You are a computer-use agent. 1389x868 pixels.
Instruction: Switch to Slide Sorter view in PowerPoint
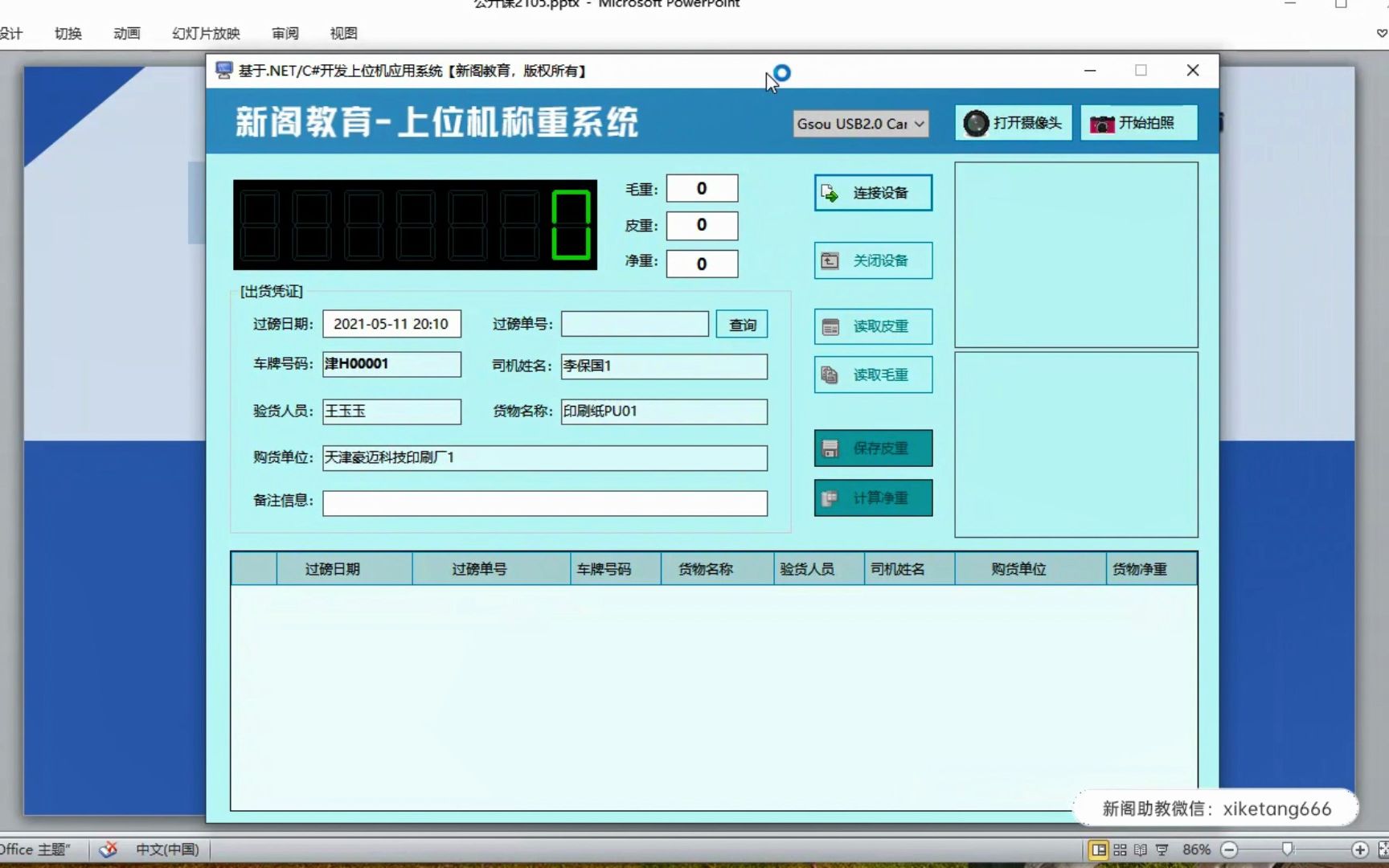point(1120,850)
